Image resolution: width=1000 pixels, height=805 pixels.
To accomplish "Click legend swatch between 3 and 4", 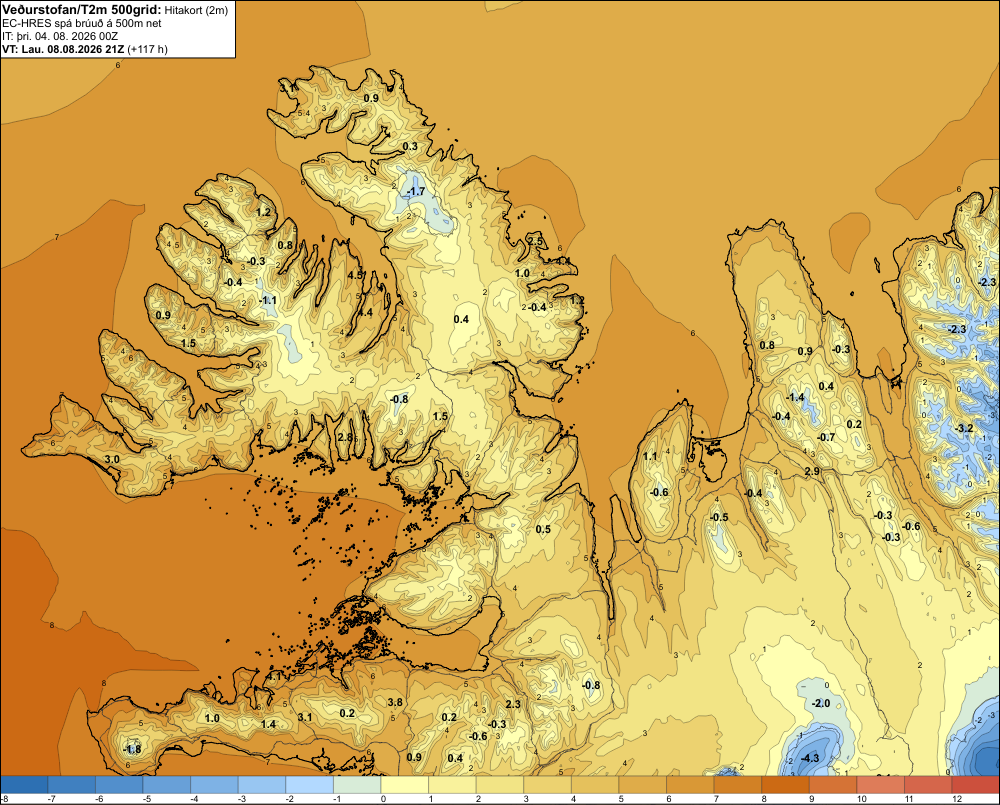I will pos(548,785).
